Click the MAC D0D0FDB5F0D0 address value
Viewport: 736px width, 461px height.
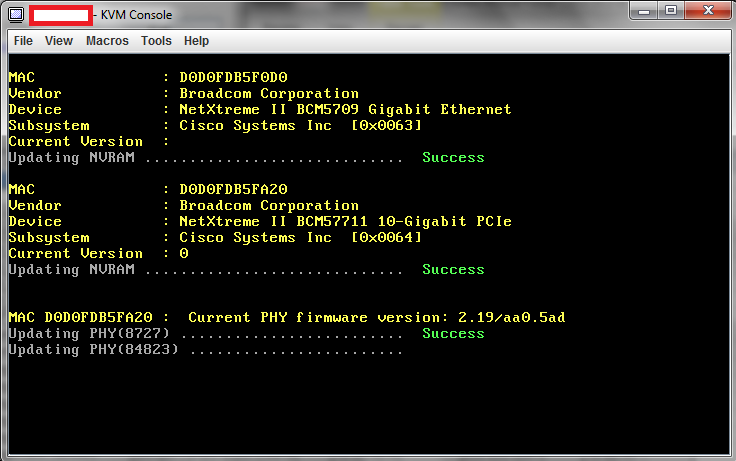(x=233, y=78)
